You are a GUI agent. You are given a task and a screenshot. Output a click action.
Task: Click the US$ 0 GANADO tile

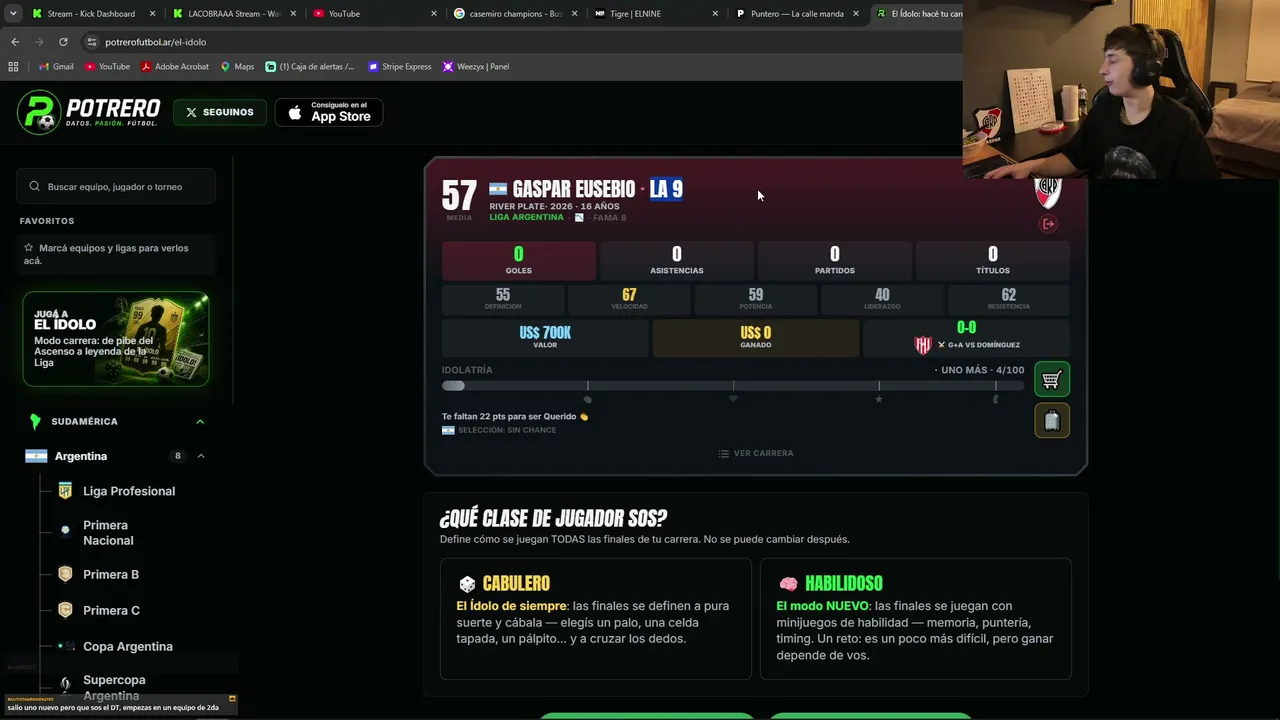[x=756, y=338]
